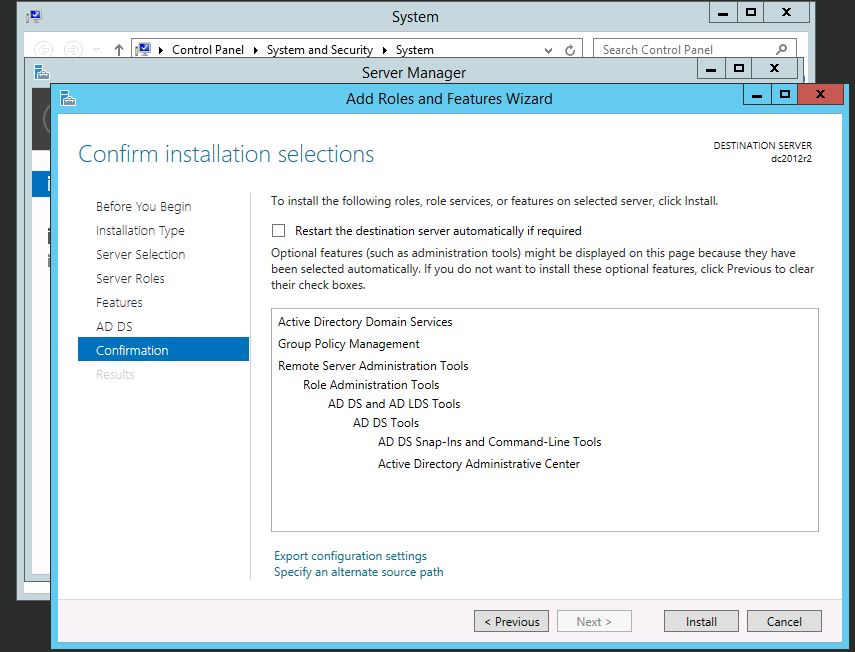The height and width of the screenshot is (652, 855).
Task: Go to Server Roles step
Action: pyautogui.click(x=130, y=279)
